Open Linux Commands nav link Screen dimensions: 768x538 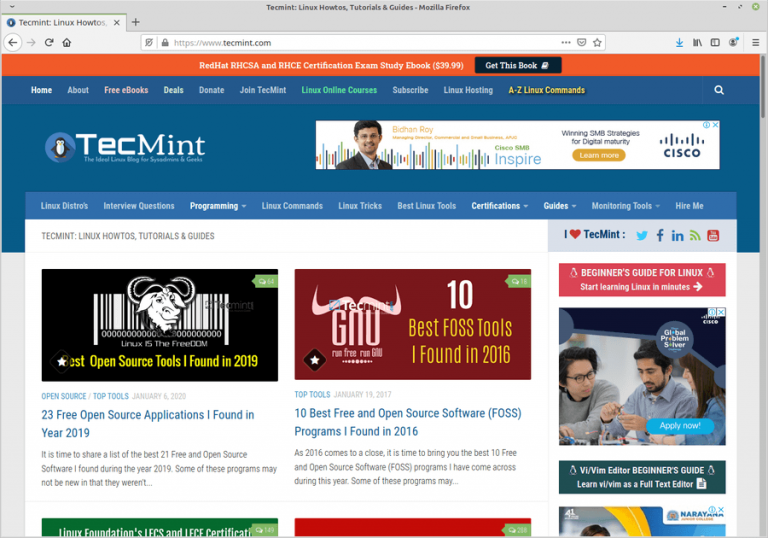[x=292, y=206]
